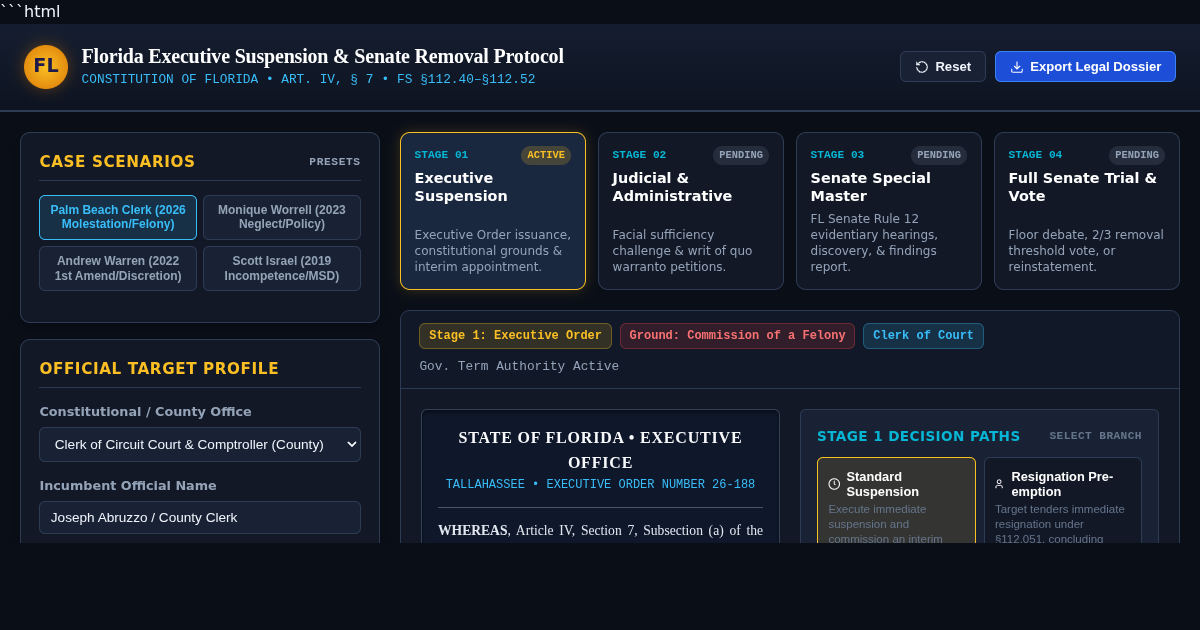
Task: Open Constitutional / County Office dropdown
Action: (x=200, y=444)
